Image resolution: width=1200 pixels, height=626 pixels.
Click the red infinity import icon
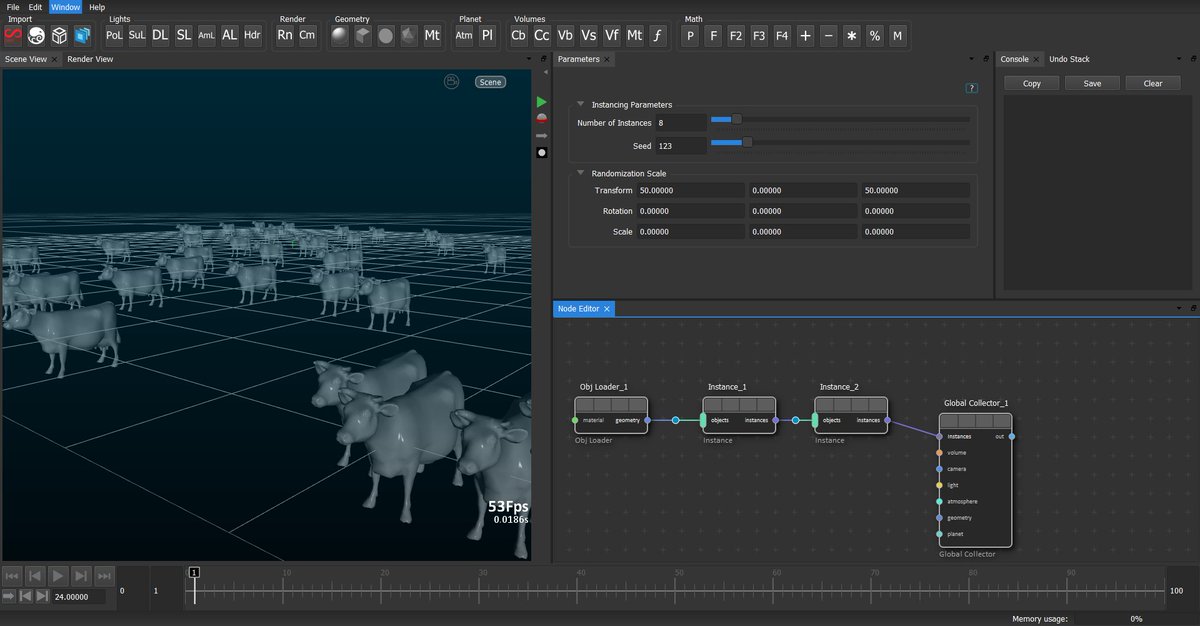point(13,35)
